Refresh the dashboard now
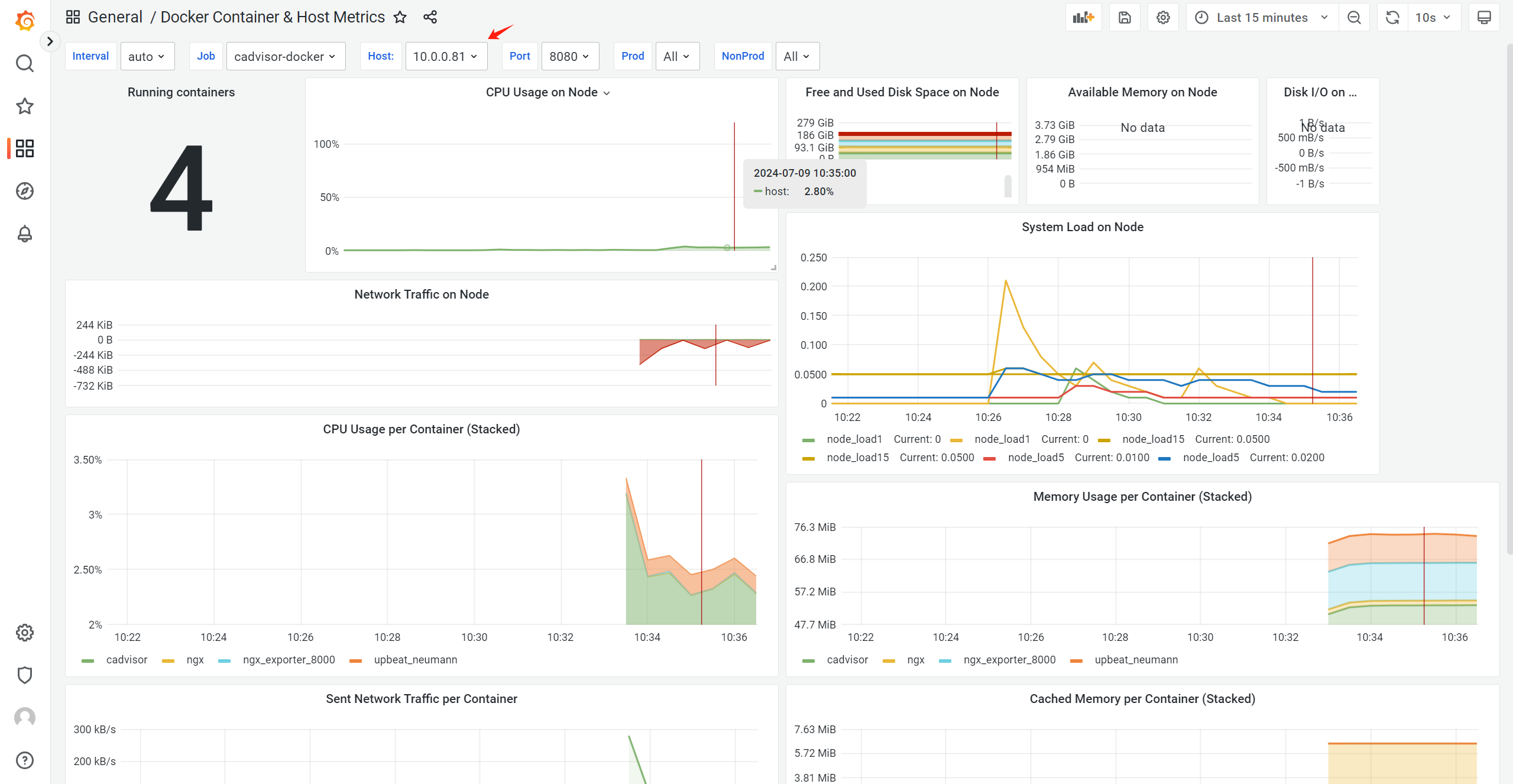Image resolution: width=1513 pixels, height=784 pixels. pyautogui.click(x=1392, y=18)
